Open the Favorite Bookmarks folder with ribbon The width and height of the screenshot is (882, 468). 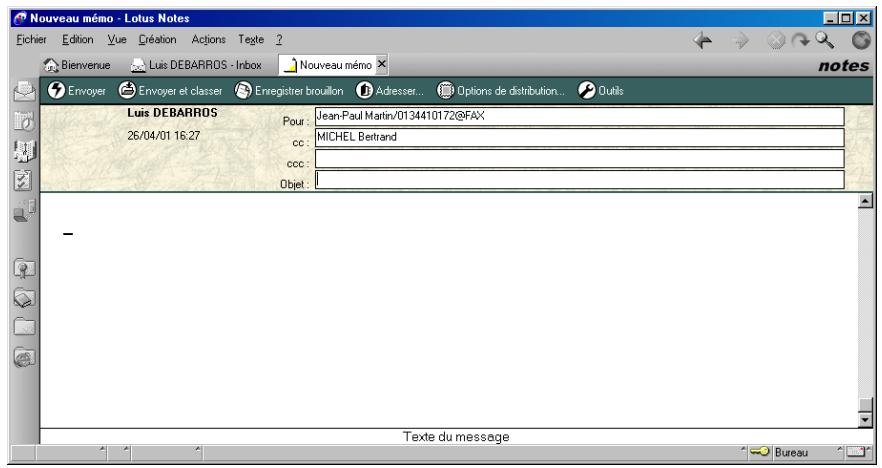point(24,268)
